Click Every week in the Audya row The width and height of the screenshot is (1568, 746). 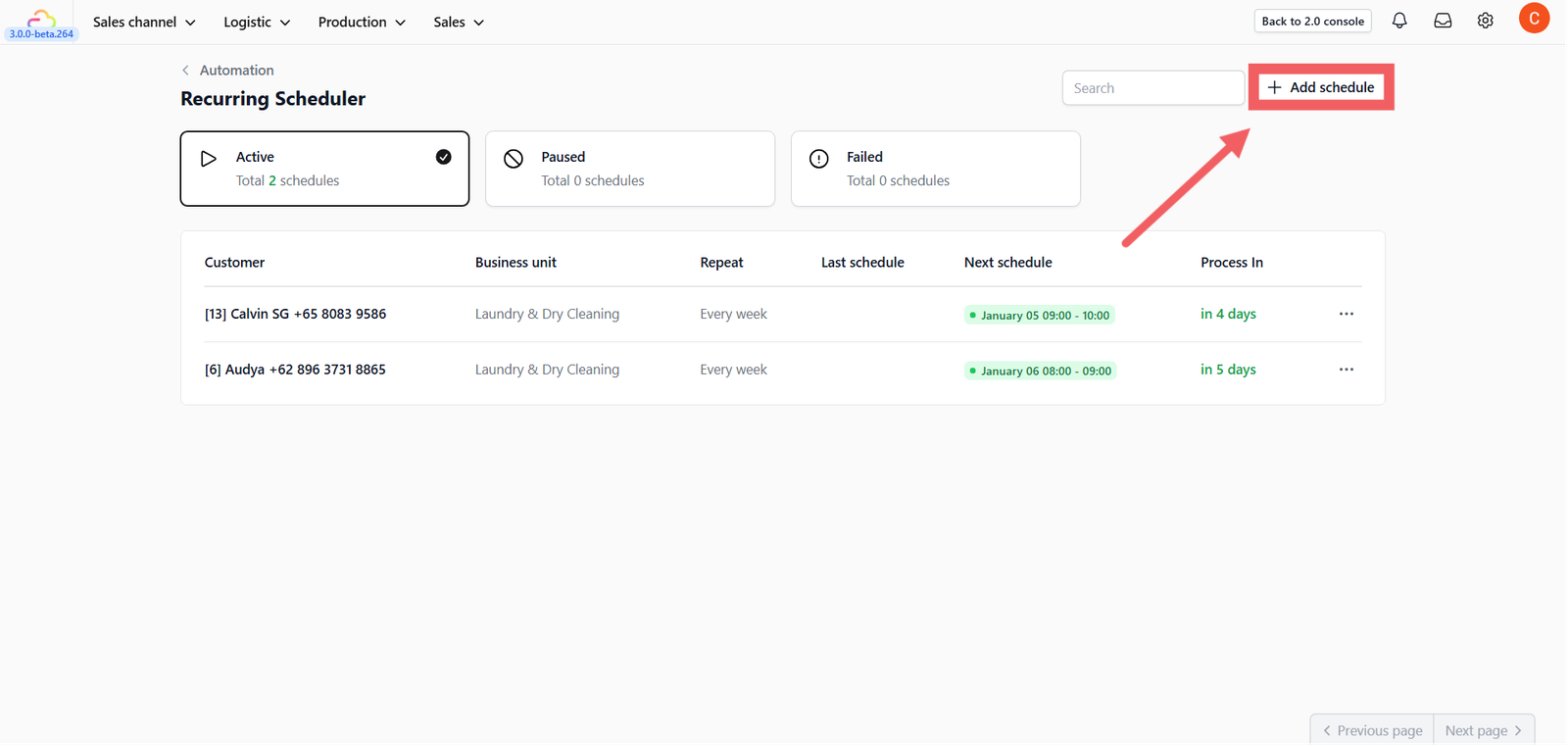(x=733, y=370)
